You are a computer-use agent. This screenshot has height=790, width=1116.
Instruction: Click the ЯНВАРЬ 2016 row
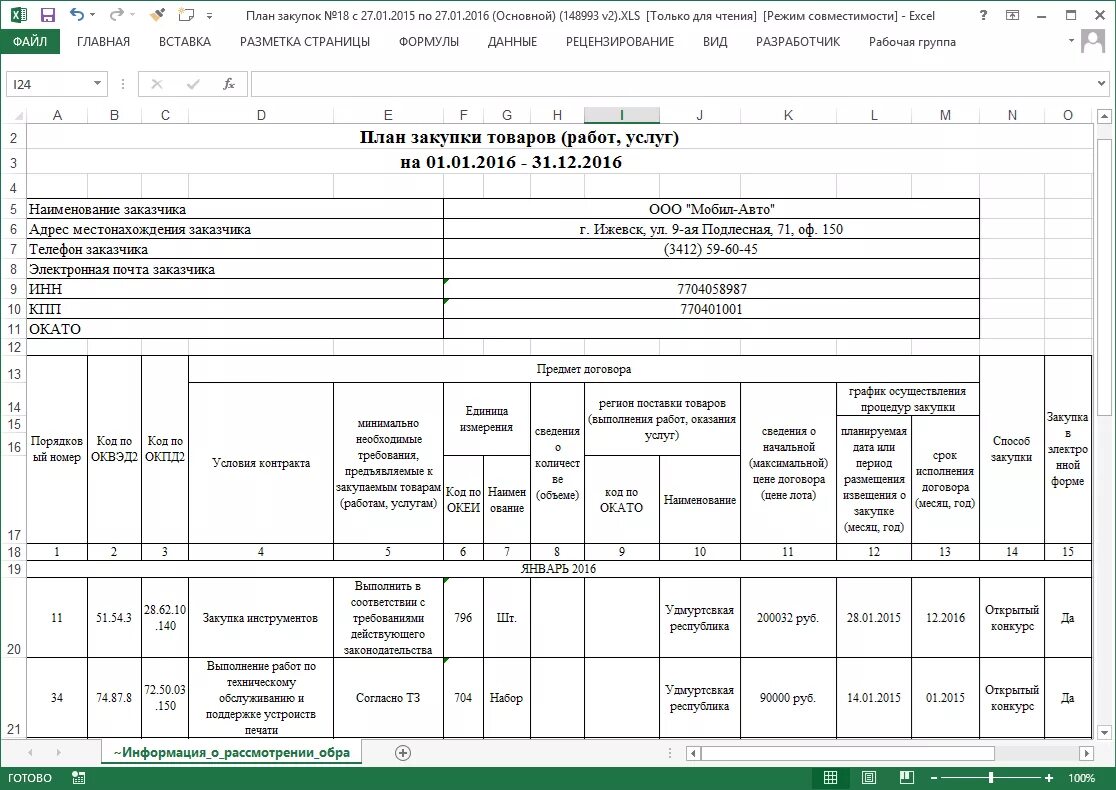[559, 569]
